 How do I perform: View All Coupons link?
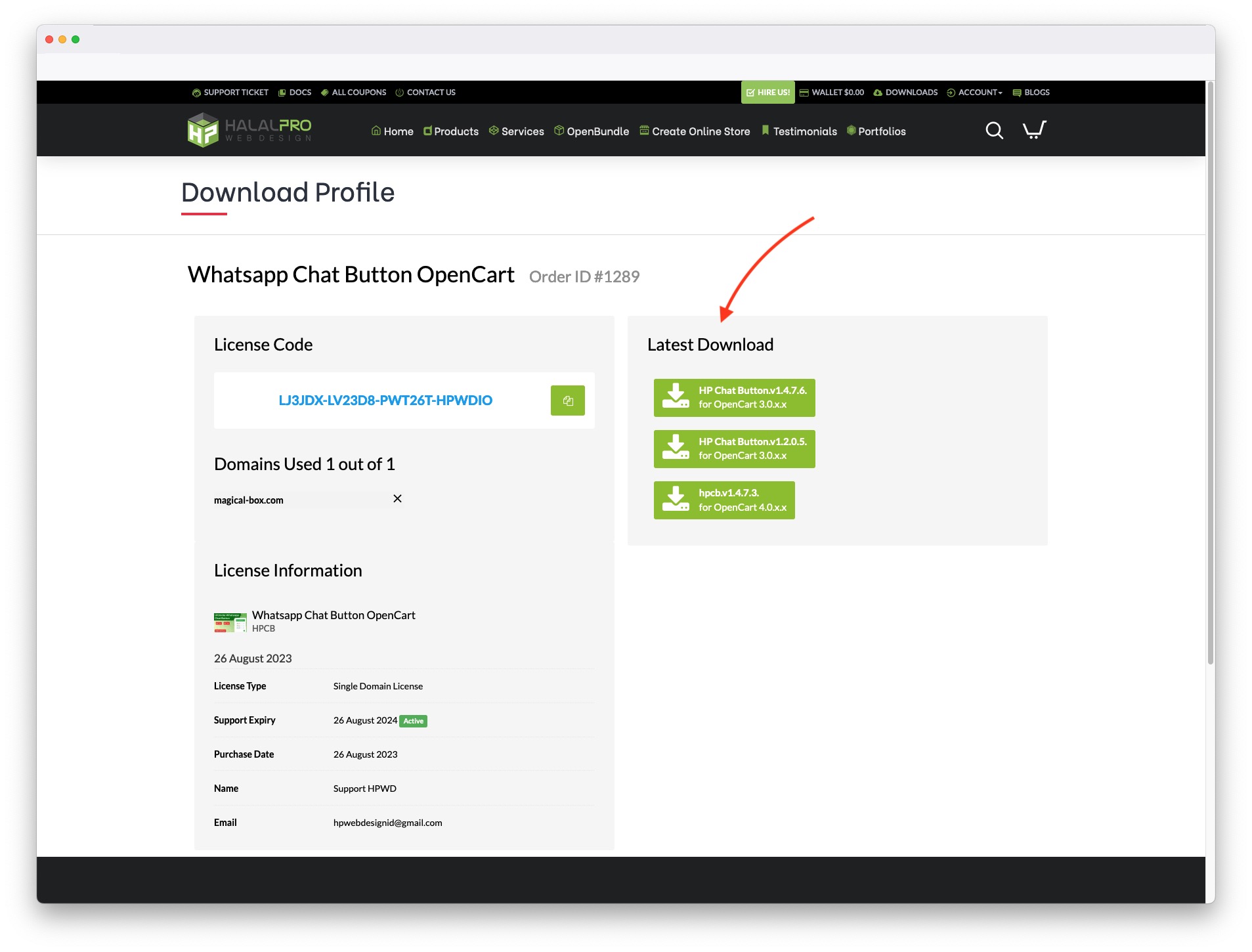point(353,93)
